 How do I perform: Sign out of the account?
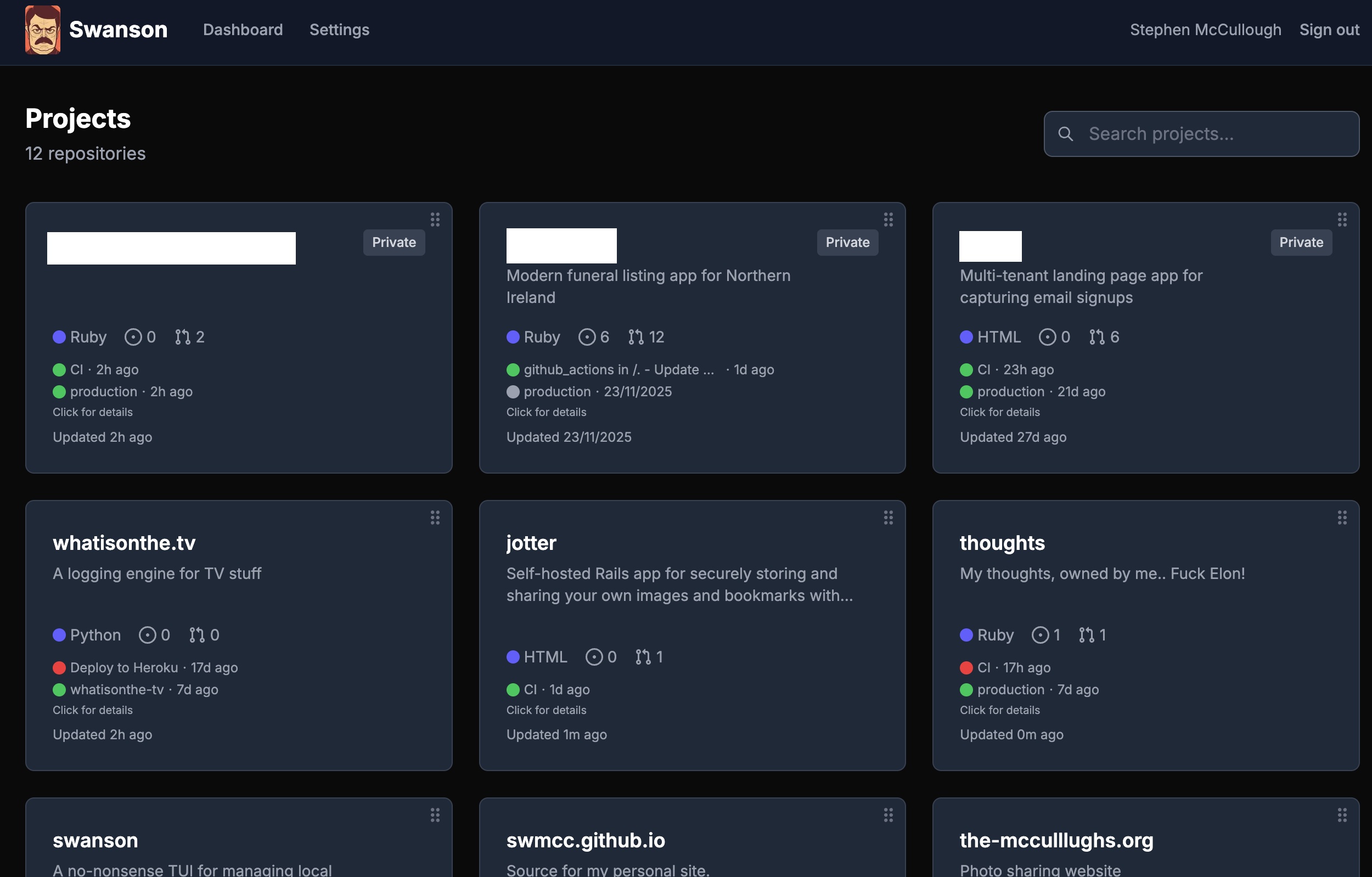[x=1329, y=30]
